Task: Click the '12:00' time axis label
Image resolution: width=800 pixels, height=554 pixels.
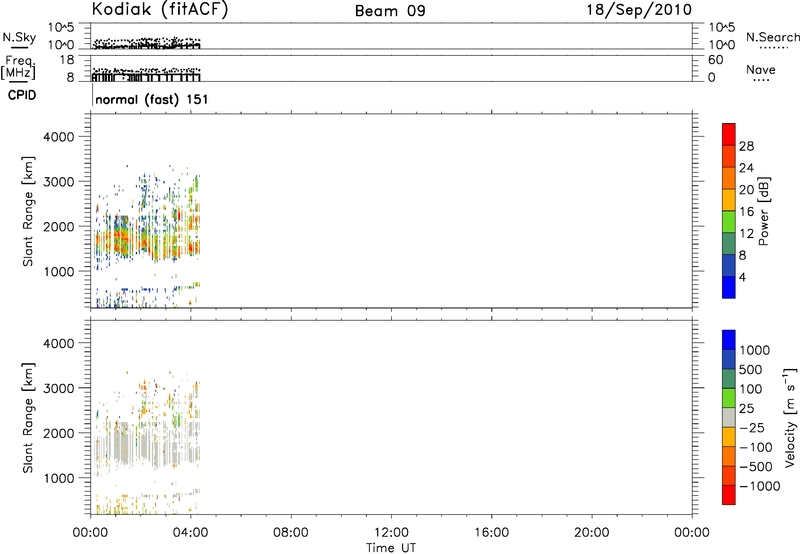Action: 391,533
